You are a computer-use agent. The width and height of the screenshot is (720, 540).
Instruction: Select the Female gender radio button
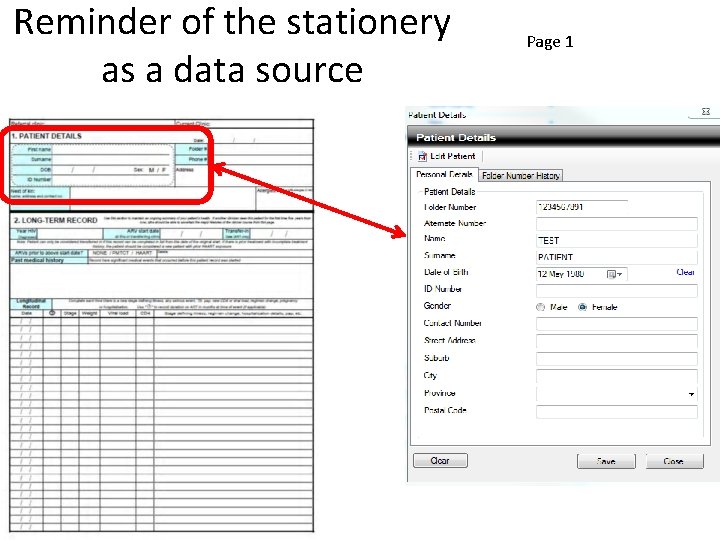582,307
